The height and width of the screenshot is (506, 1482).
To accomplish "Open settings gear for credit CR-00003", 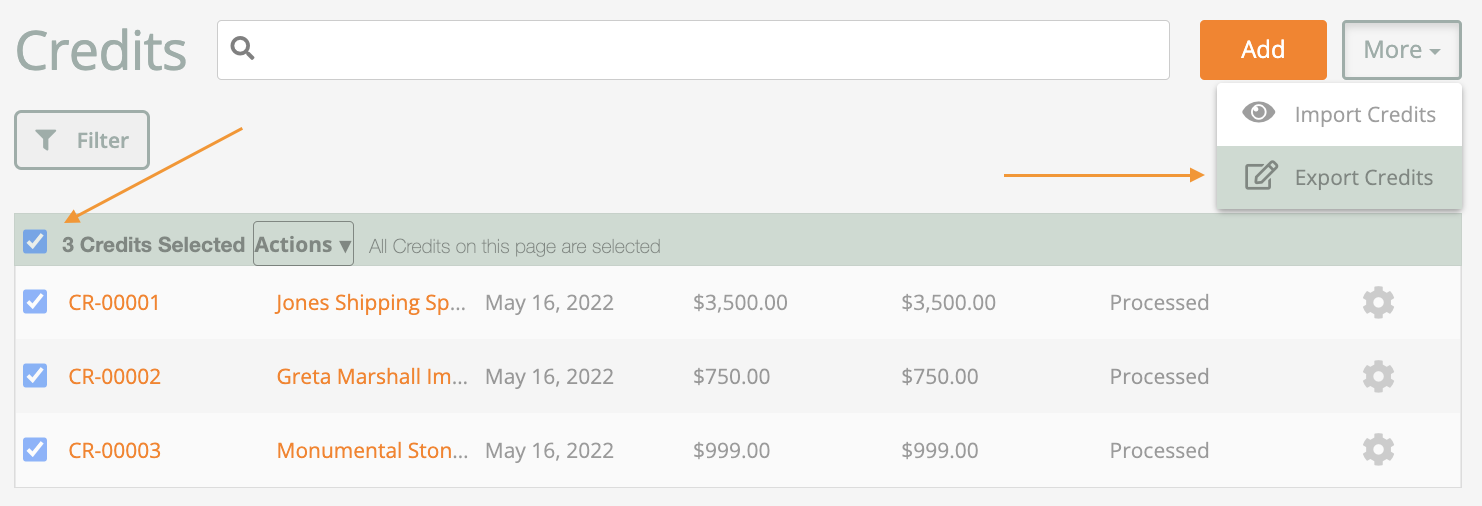I will pos(1378,450).
